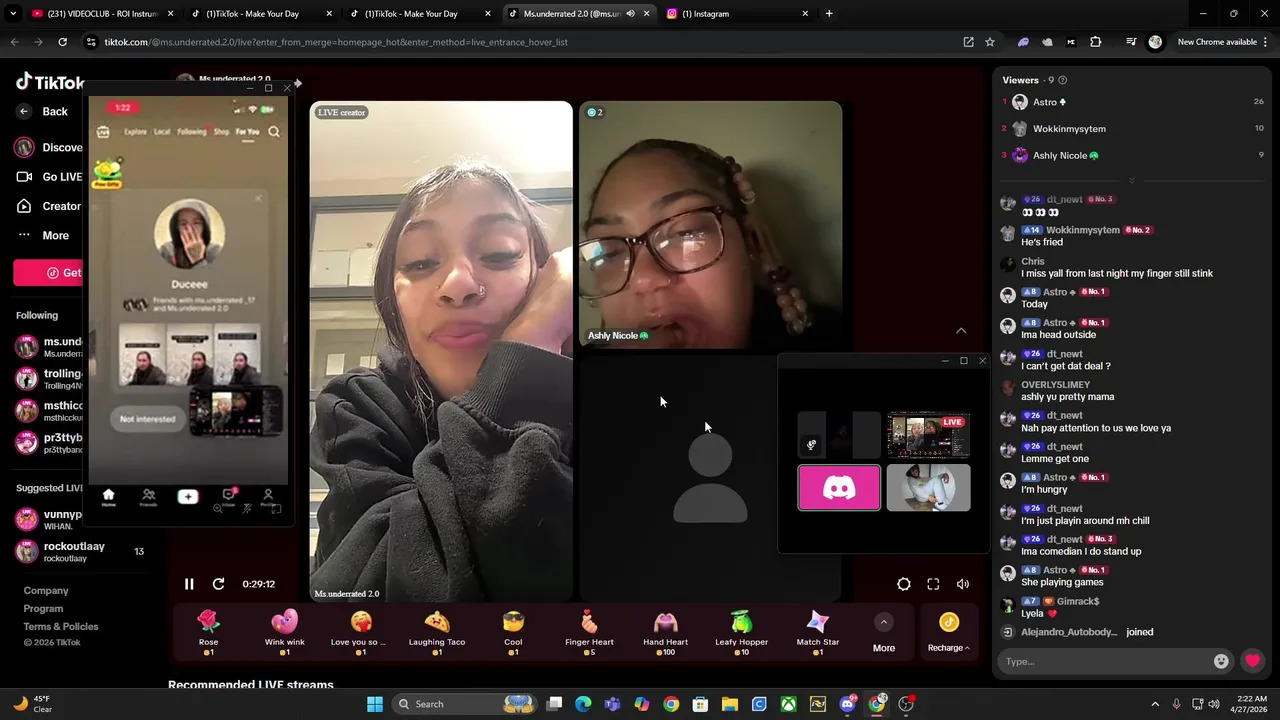Screen dimensions: 1280x720
Task: Open Creator tools in sidebar
Action: (50, 206)
